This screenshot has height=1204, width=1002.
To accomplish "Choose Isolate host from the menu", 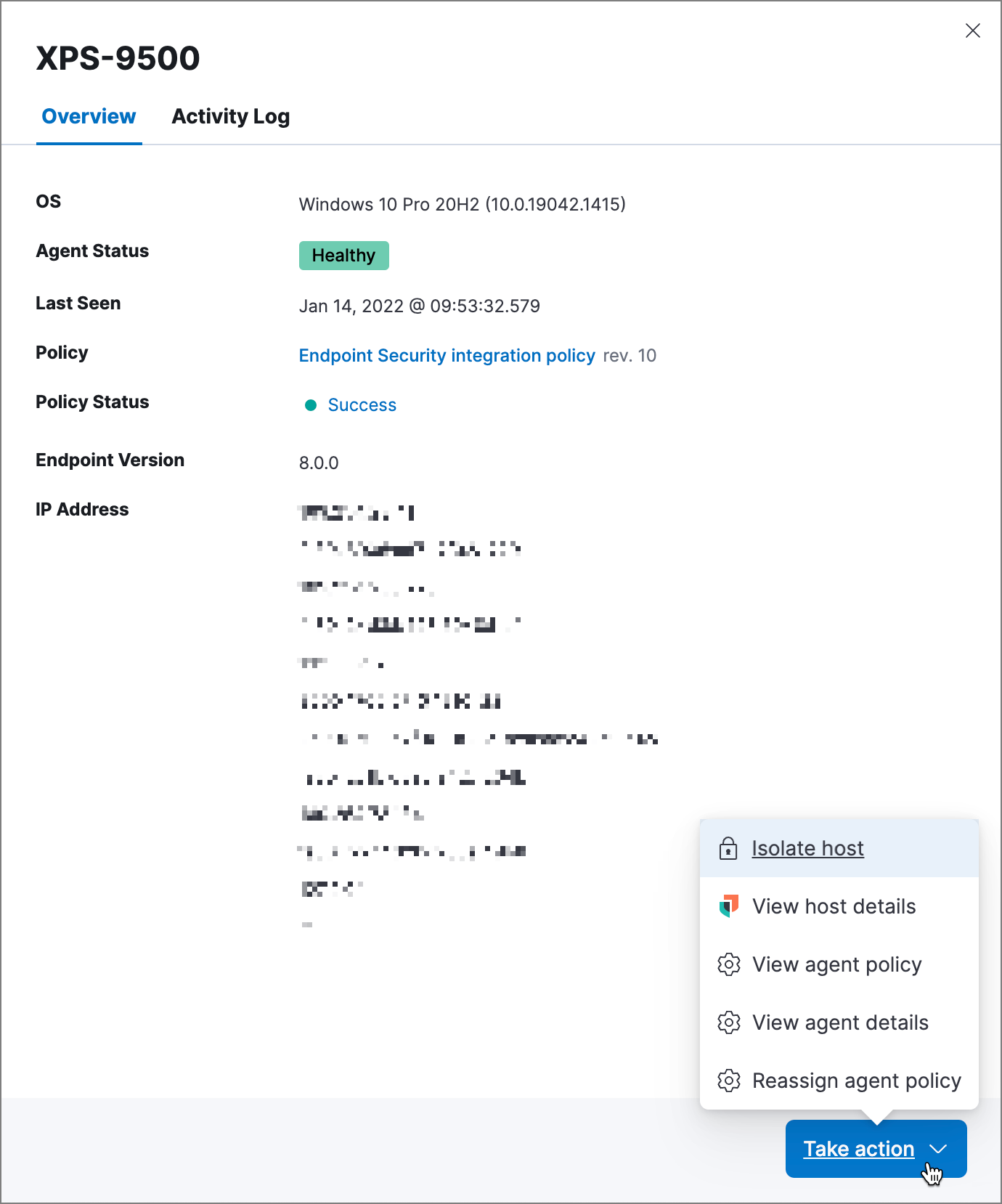I will tap(807, 848).
